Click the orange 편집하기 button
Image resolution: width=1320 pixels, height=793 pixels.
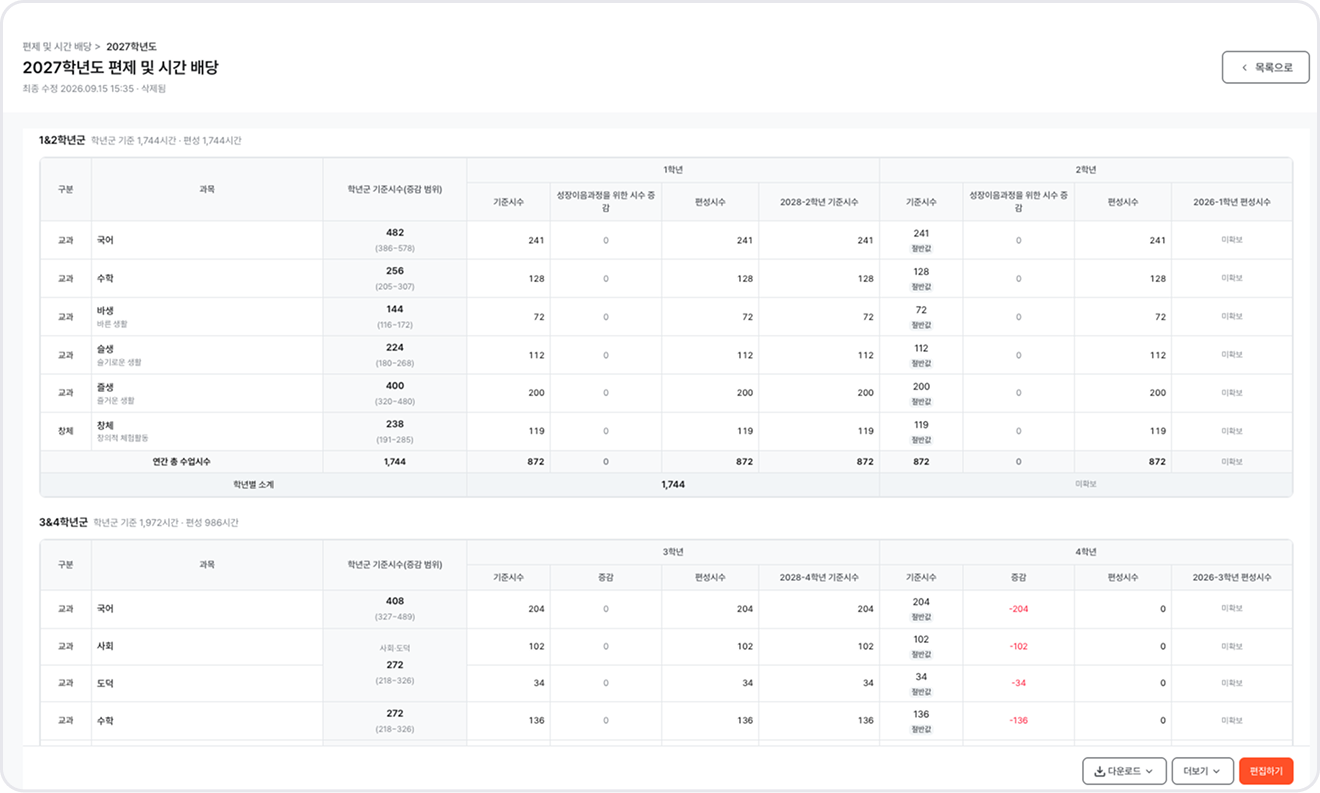pyautogui.click(x=1266, y=771)
